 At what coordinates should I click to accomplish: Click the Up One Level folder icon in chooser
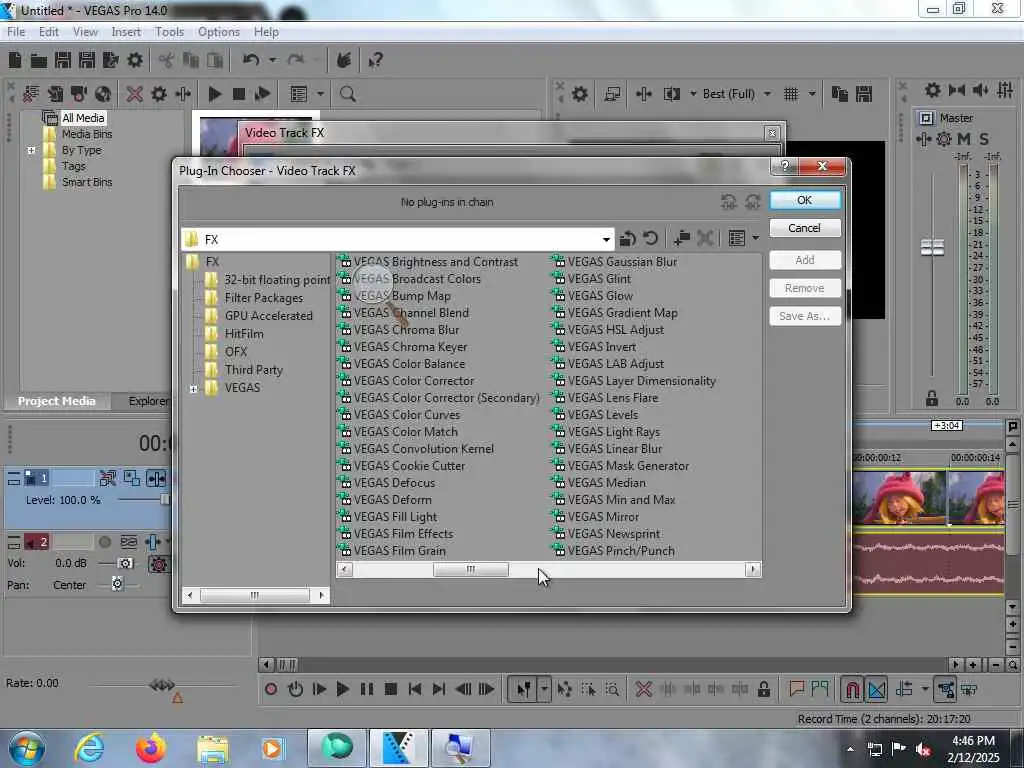628,238
